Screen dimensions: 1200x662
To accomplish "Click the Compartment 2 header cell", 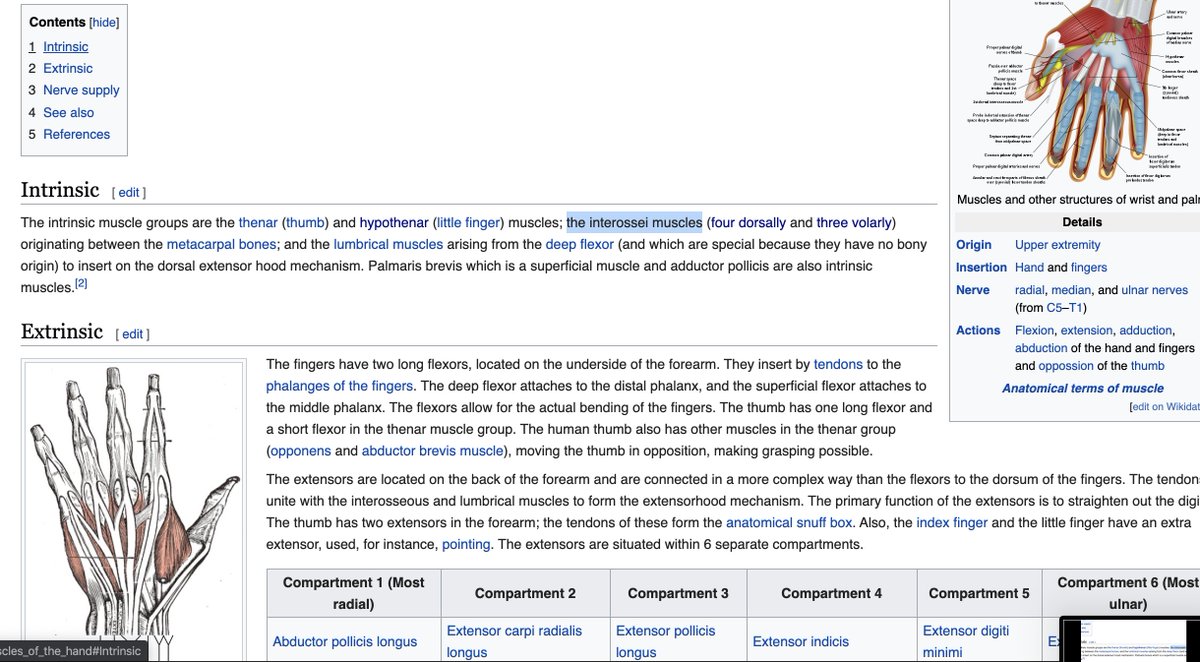I will click(x=525, y=593).
